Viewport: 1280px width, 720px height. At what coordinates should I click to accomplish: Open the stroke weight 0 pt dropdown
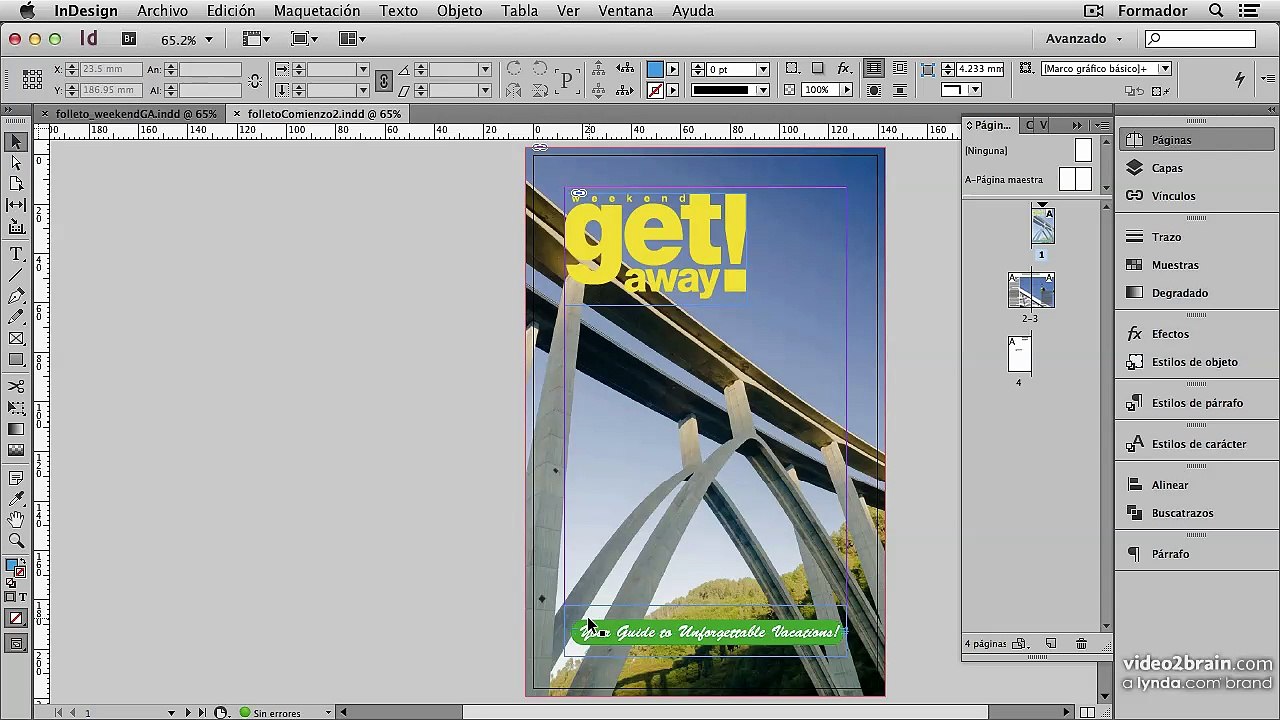pos(763,70)
